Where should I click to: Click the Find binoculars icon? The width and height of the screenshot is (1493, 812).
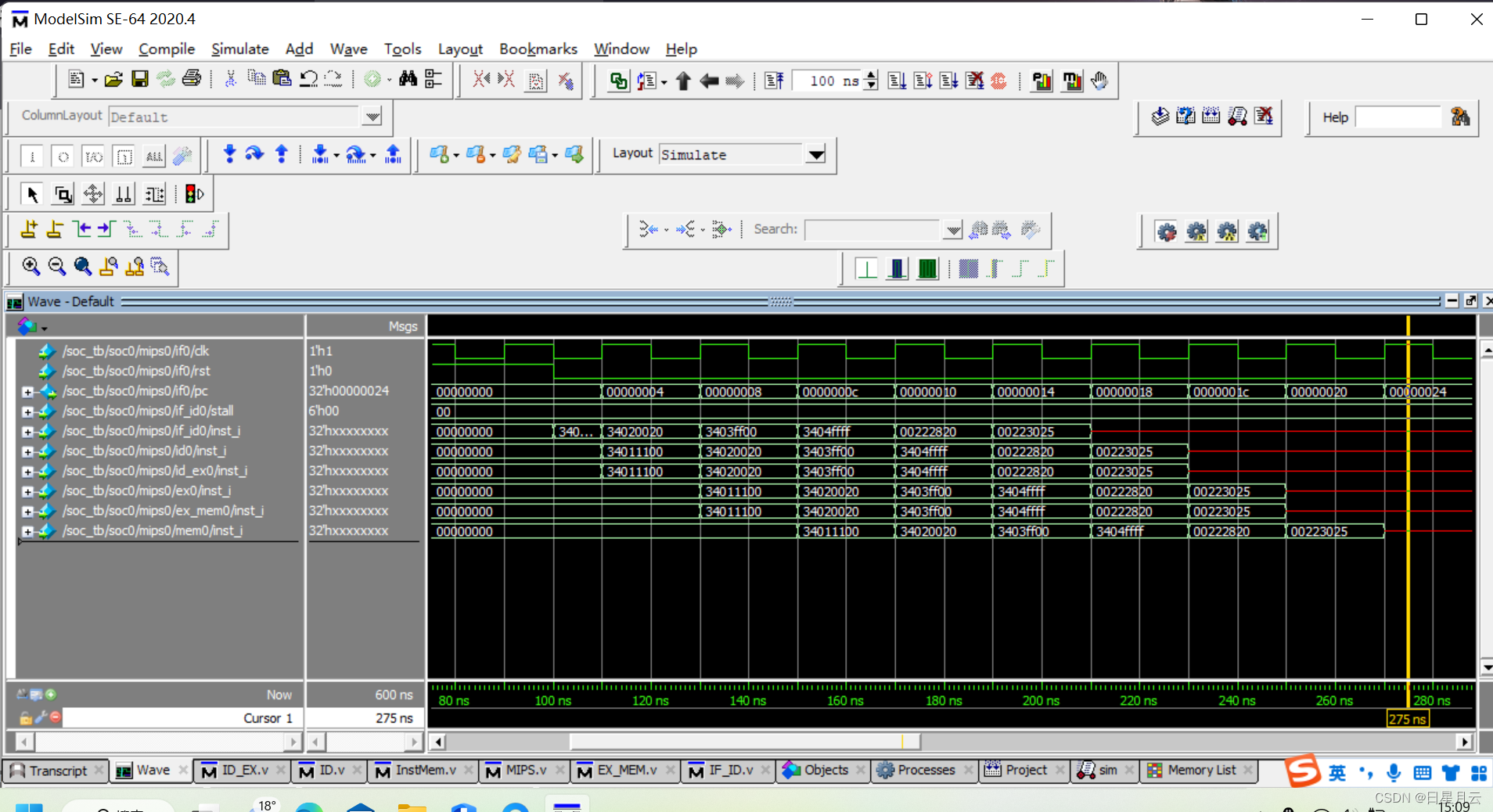pyautogui.click(x=408, y=79)
